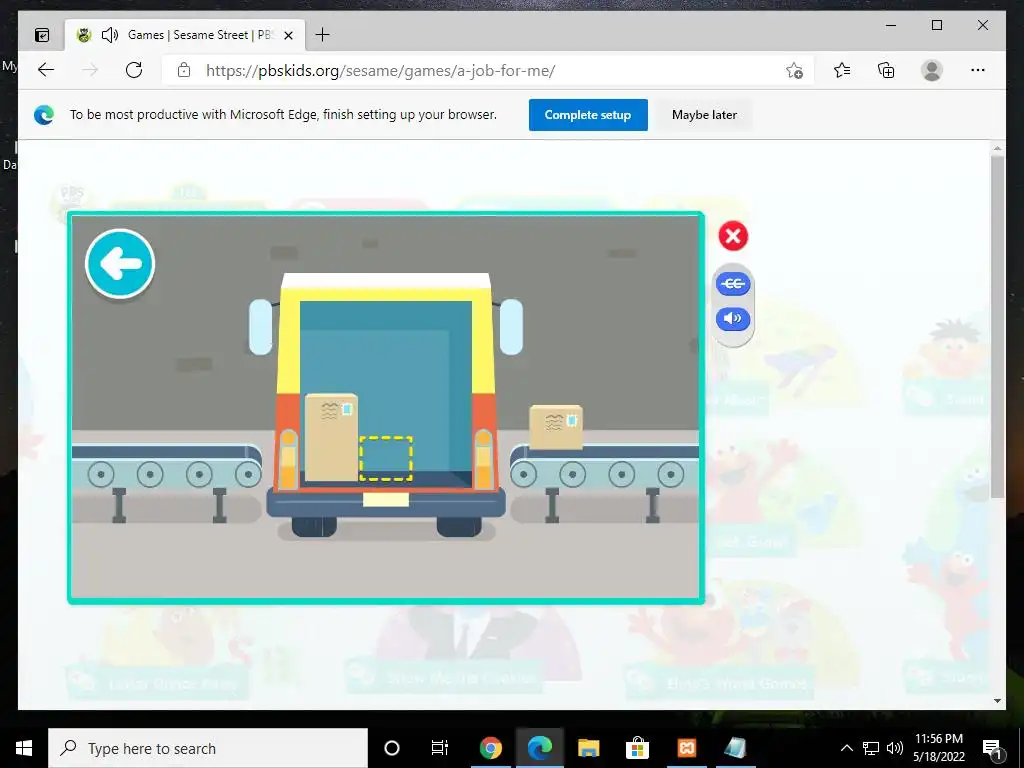Go back using the browser back arrow
The width and height of the screenshot is (1024, 768).
(x=46, y=70)
